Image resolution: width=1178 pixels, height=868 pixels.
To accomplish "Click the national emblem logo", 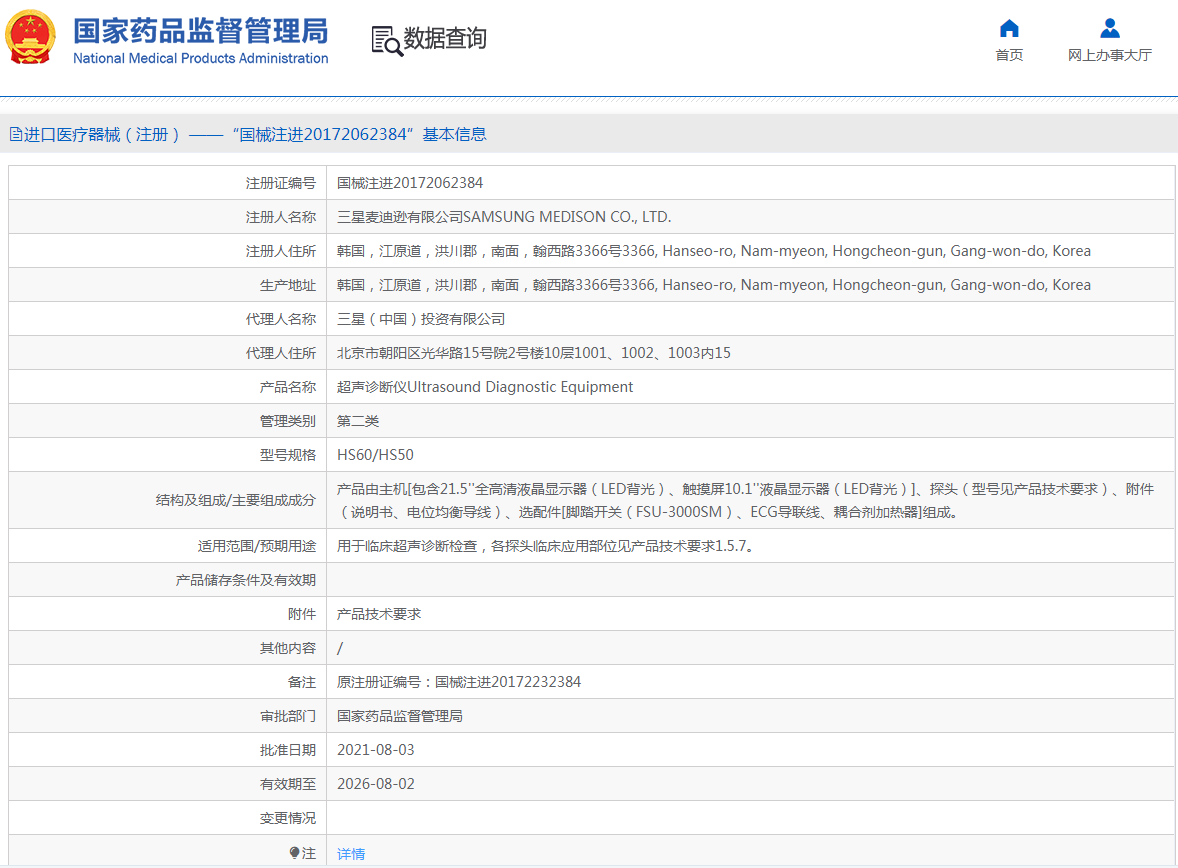I will 31,37.
